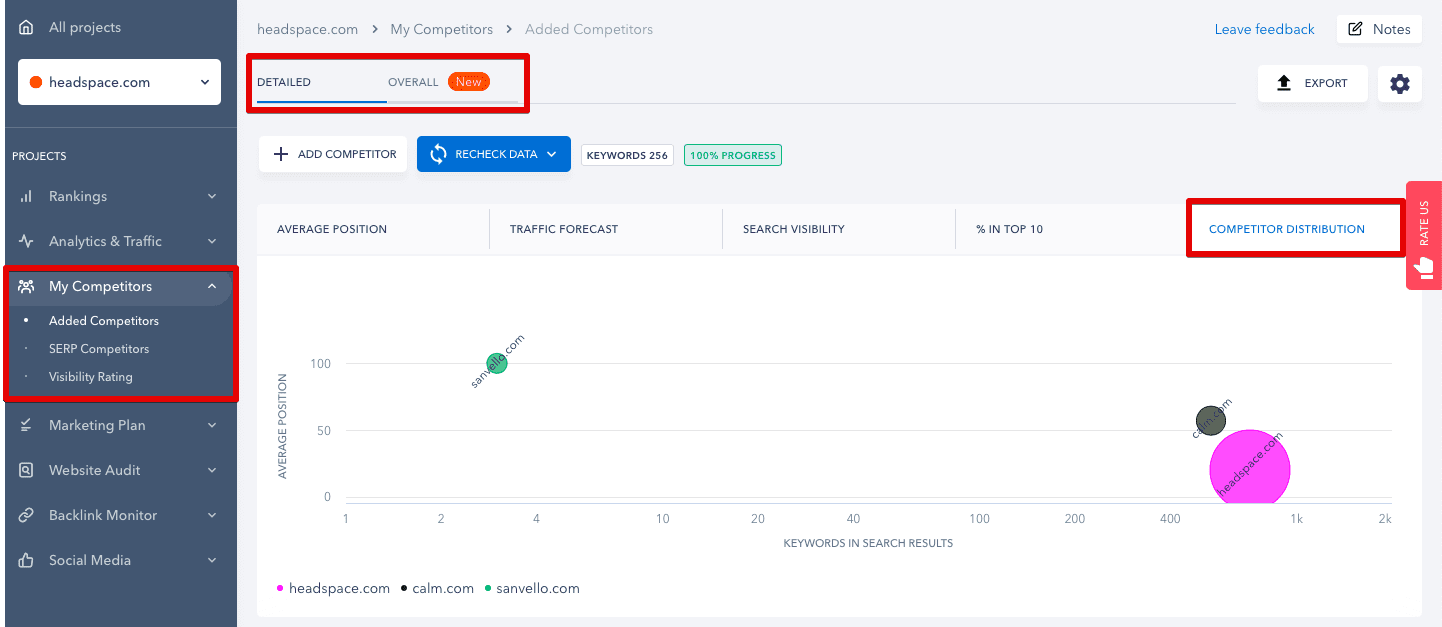Screen dimensions: 1442x627
Task: Click the refresh icon on Recheck Data
Action: coord(438,154)
